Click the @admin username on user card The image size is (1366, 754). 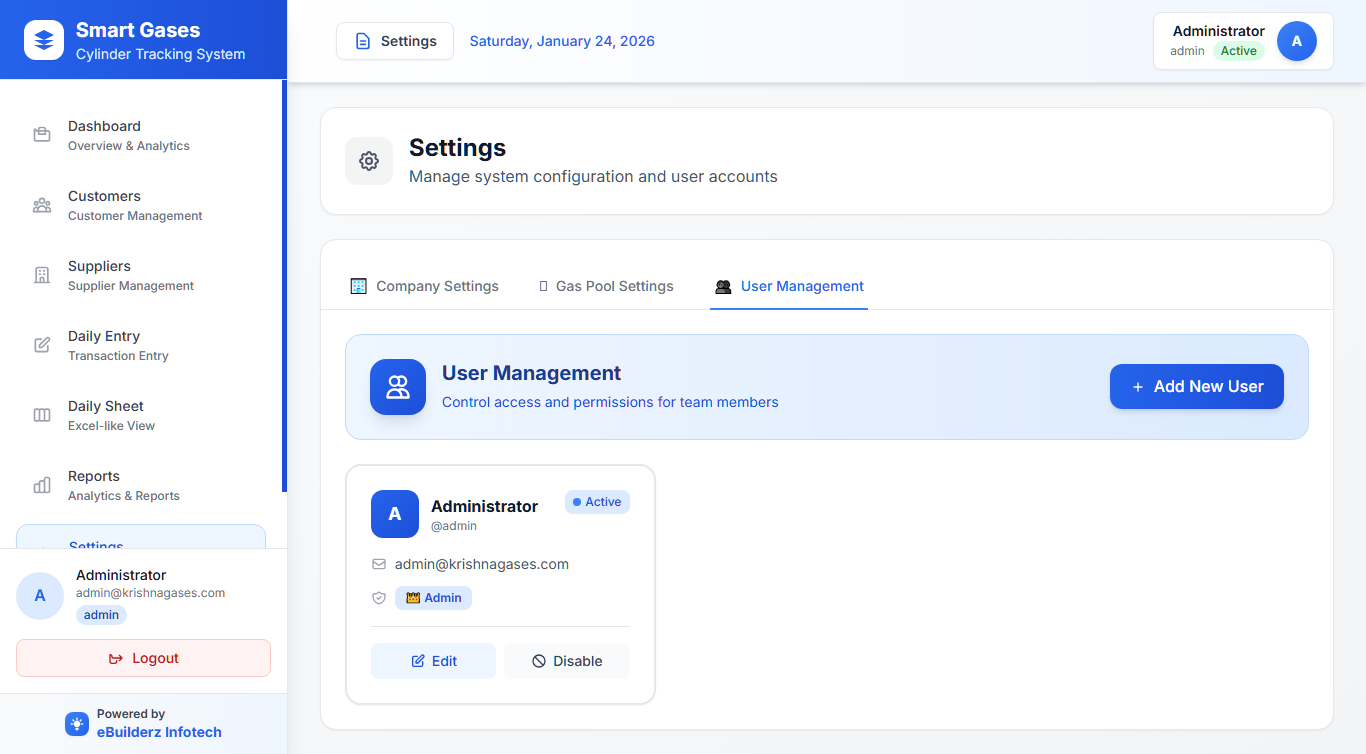tap(454, 526)
